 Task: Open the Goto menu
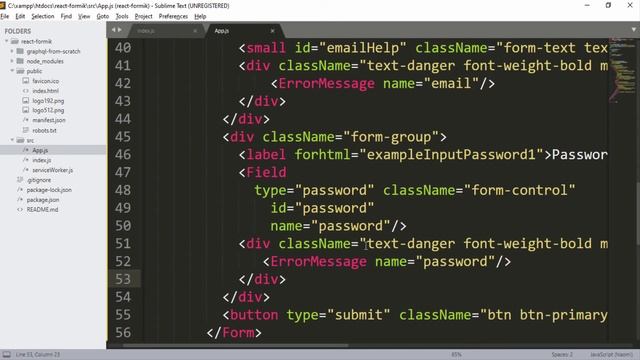coord(102,16)
